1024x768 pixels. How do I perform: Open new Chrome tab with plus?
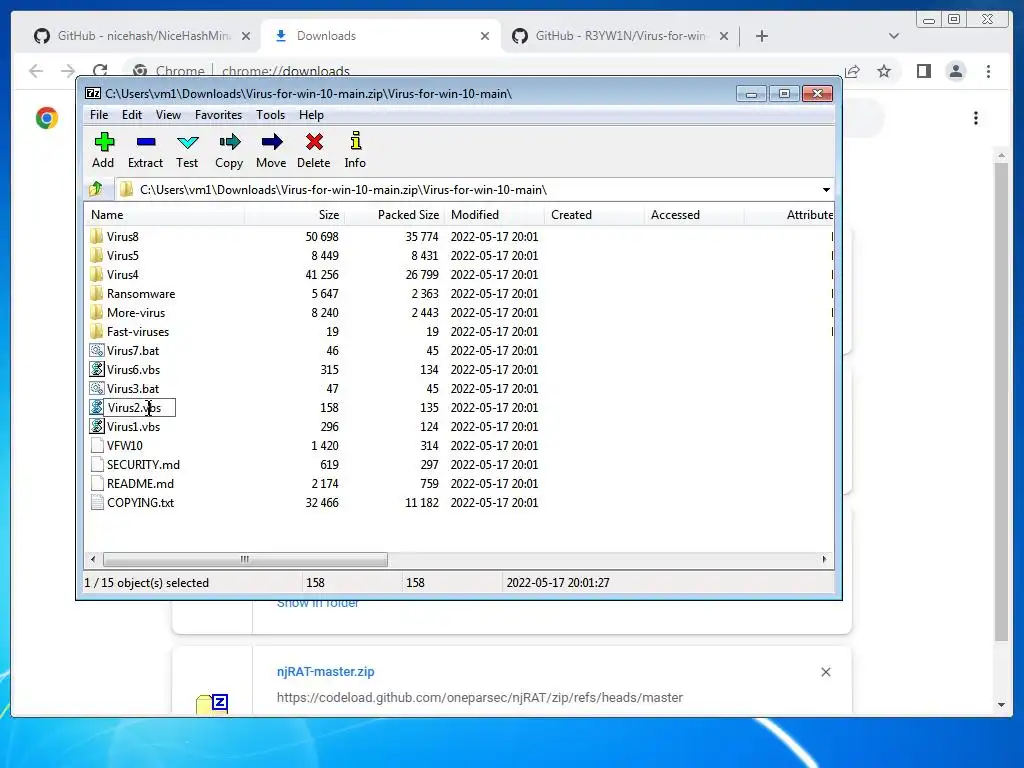tap(761, 36)
